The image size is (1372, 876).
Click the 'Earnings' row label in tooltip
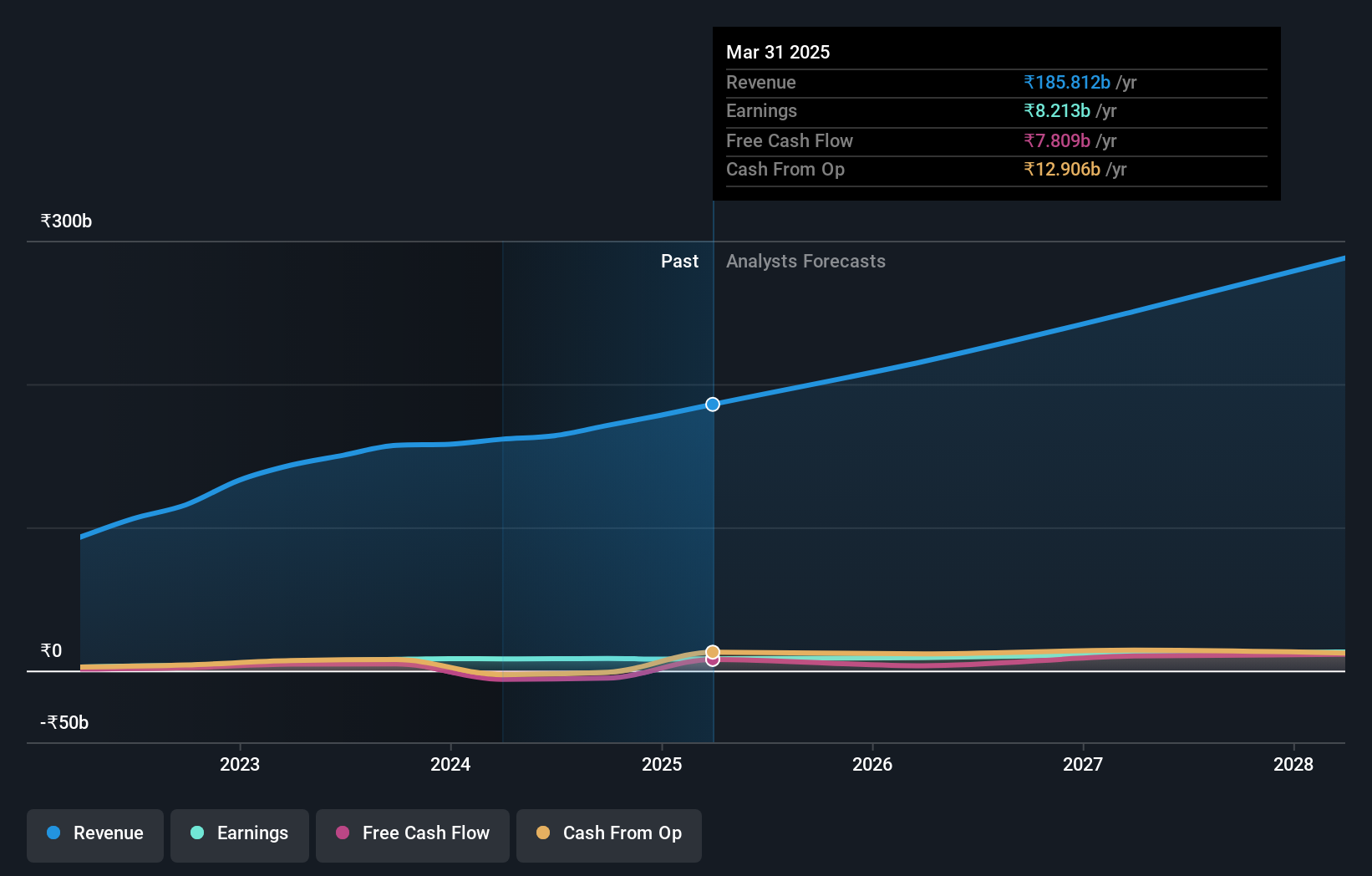click(761, 110)
